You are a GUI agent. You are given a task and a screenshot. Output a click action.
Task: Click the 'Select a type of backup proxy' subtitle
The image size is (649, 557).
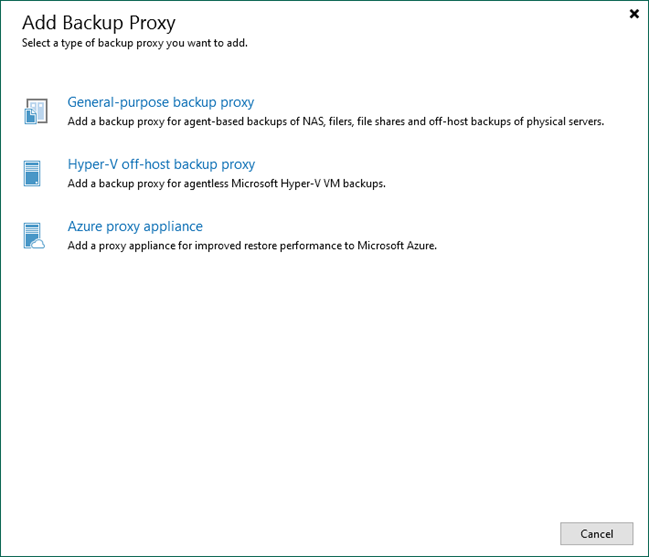coord(135,43)
